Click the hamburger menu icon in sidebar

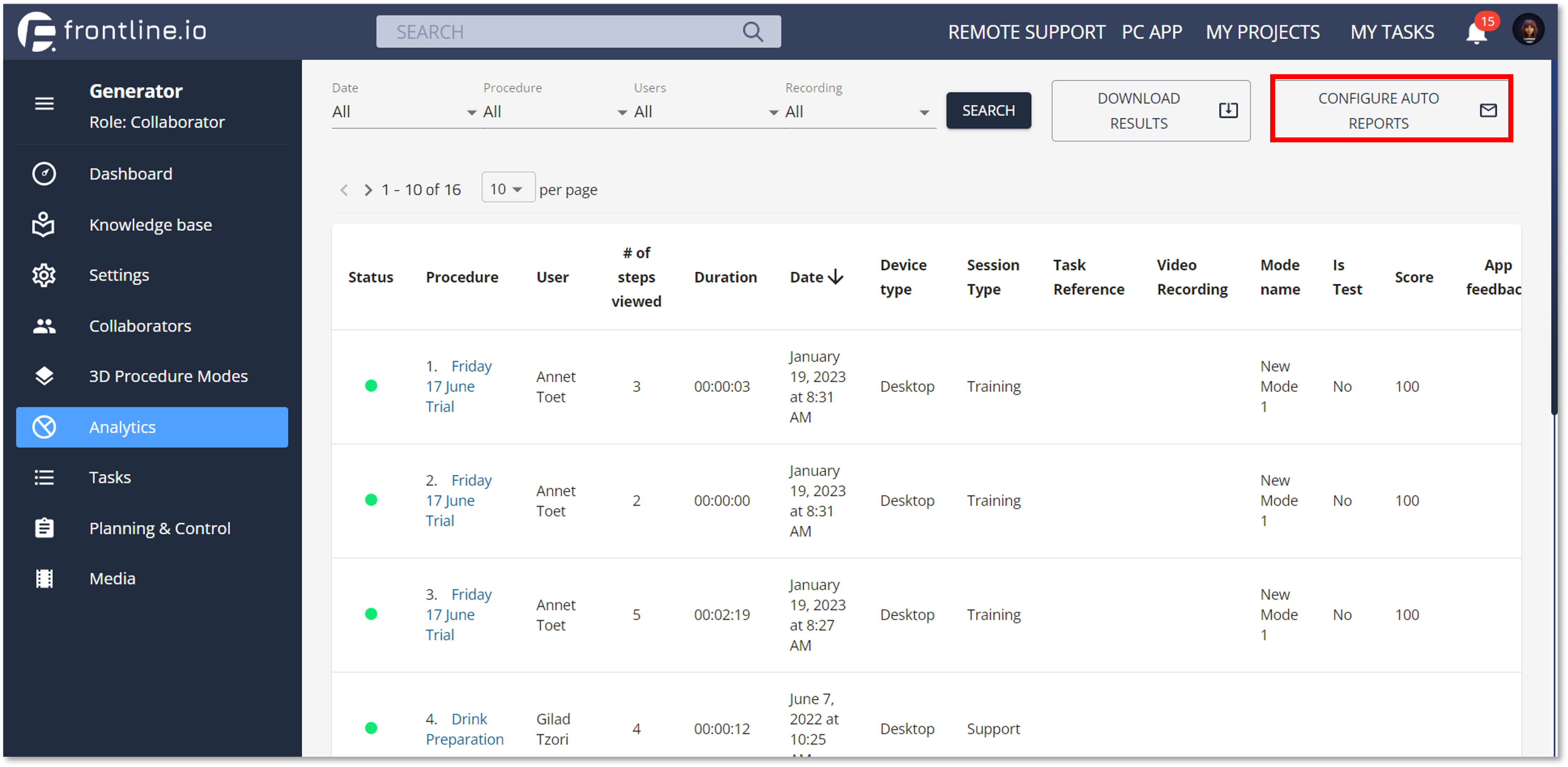(44, 104)
